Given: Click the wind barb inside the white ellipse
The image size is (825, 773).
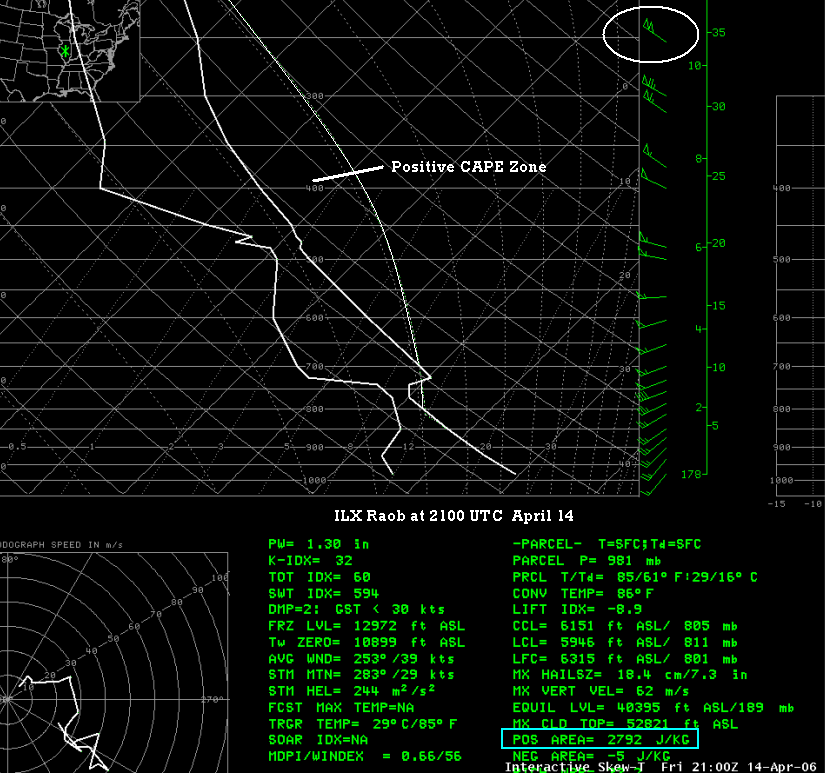Looking at the screenshot, I should (x=653, y=30).
